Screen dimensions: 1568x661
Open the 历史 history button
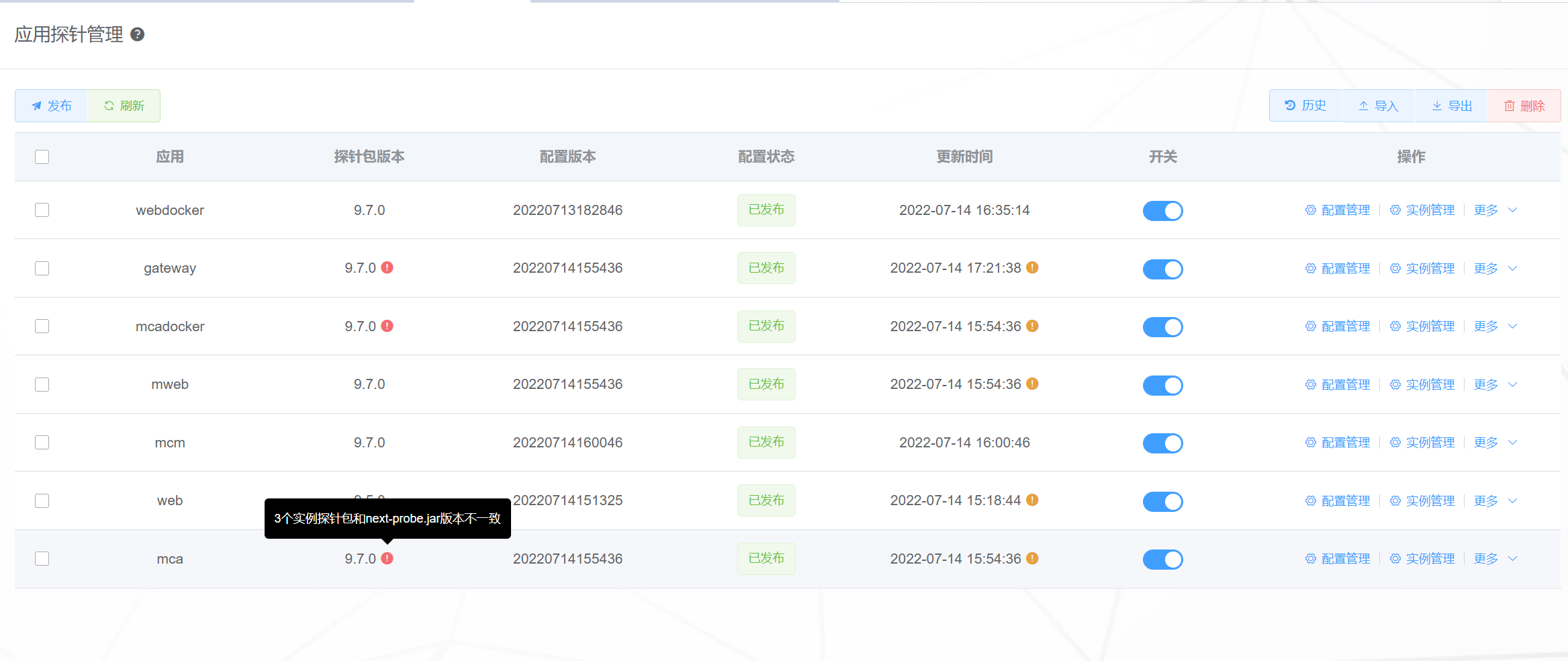(x=1305, y=105)
